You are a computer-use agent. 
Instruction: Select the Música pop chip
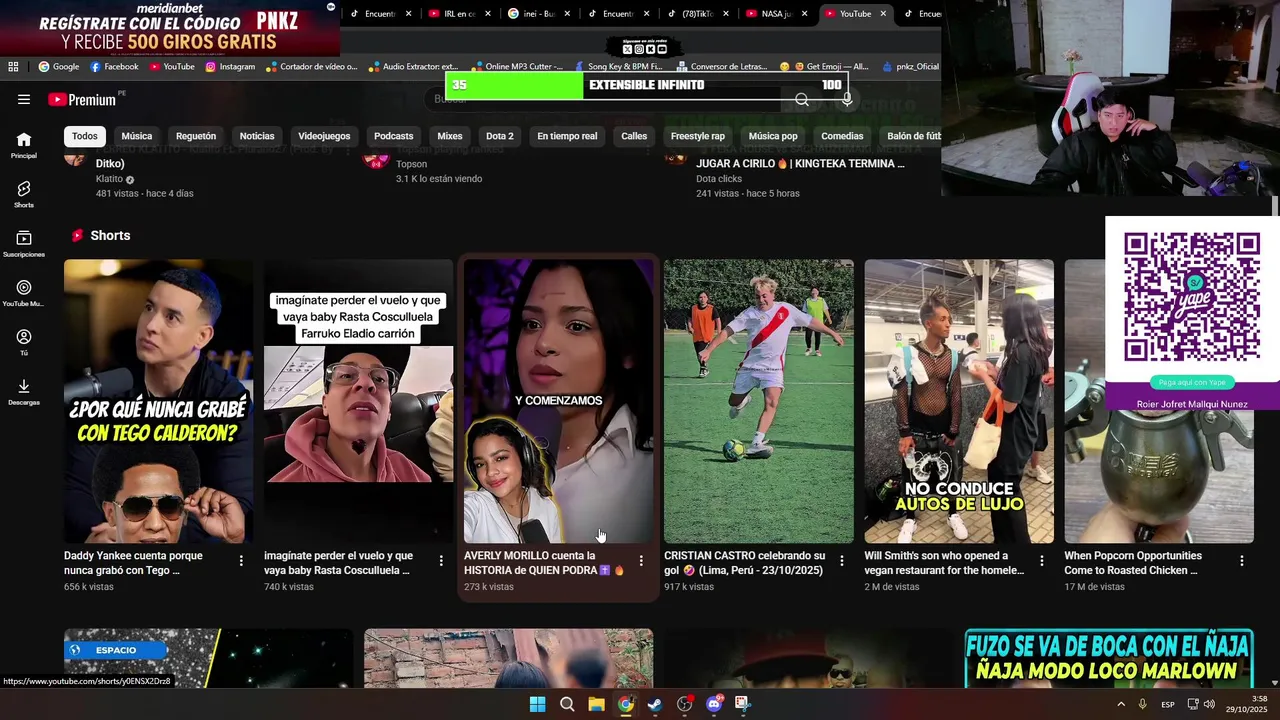773,136
